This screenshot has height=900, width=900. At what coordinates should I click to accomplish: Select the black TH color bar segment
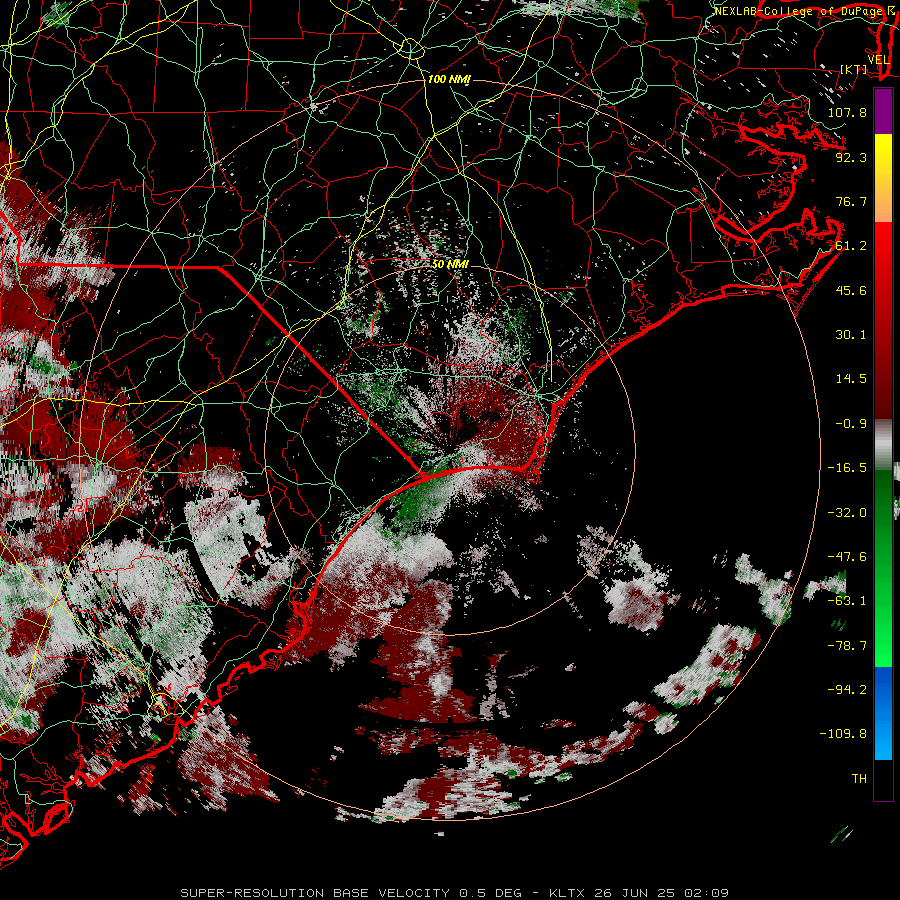883,780
